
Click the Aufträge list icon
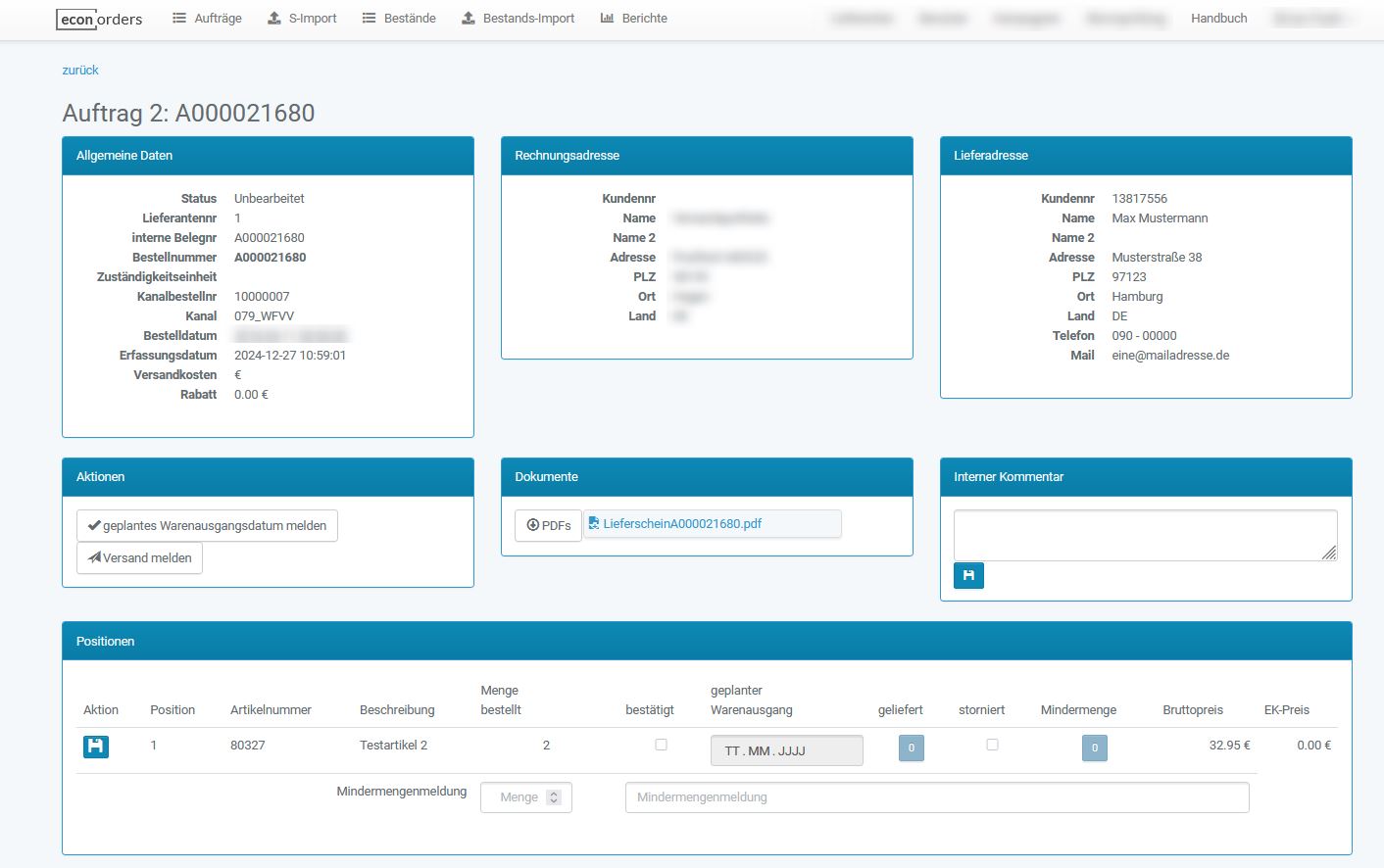(x=179, y=19)
